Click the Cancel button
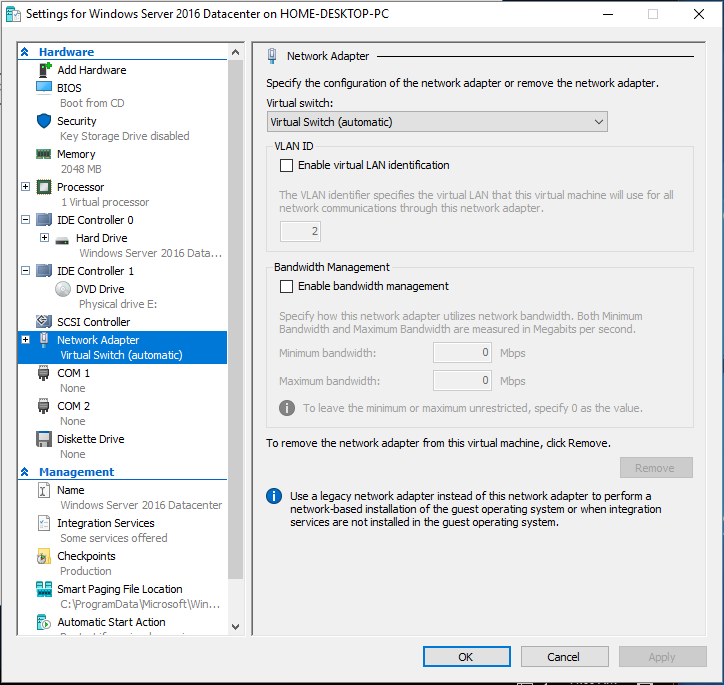The width and height of the screenshot is (724, 685). tap(564, 657)
